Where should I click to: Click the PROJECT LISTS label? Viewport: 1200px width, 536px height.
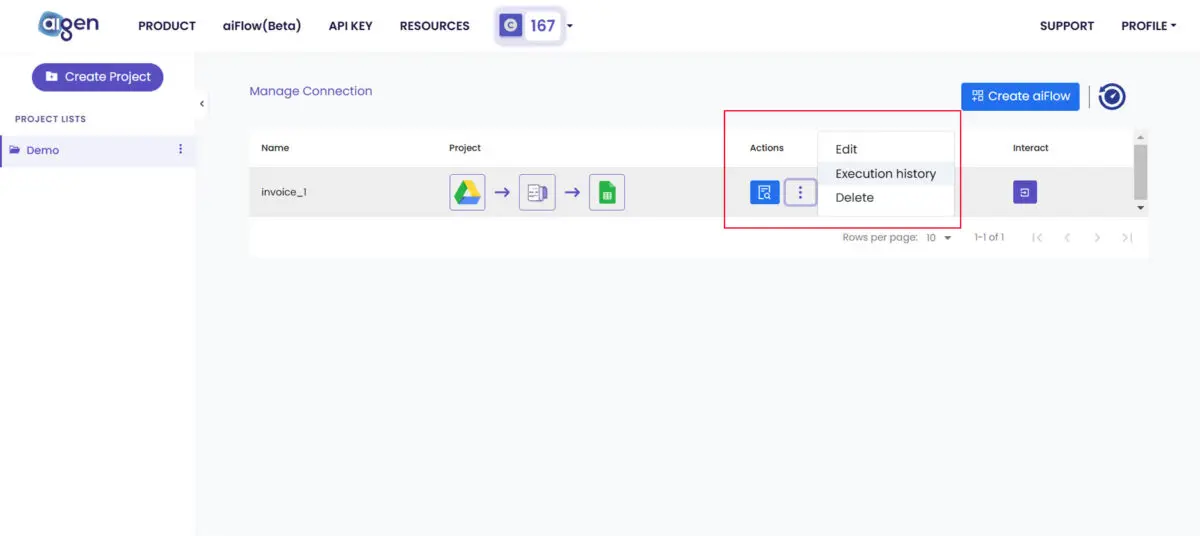click(x=50, y=119)
